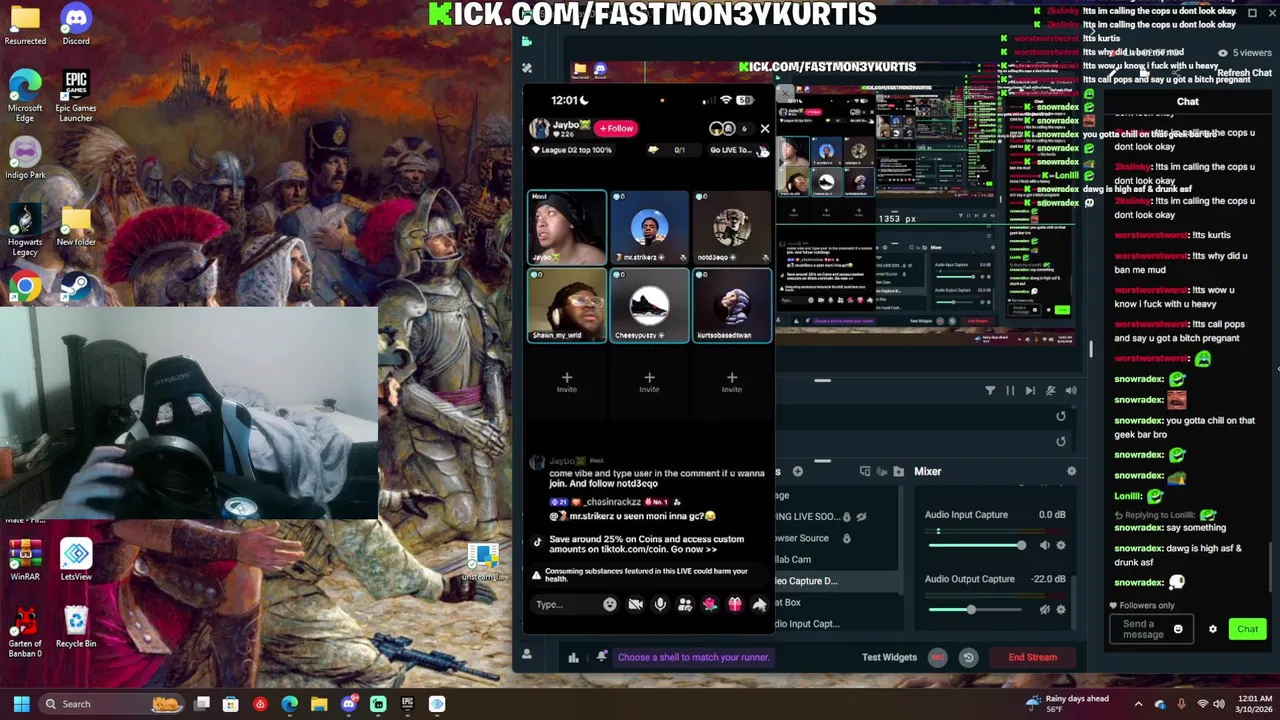This screenshot has height=720, width=1280.
Task: Open Audio Input Capture settings gear
Action: (x=1061, y=545)
